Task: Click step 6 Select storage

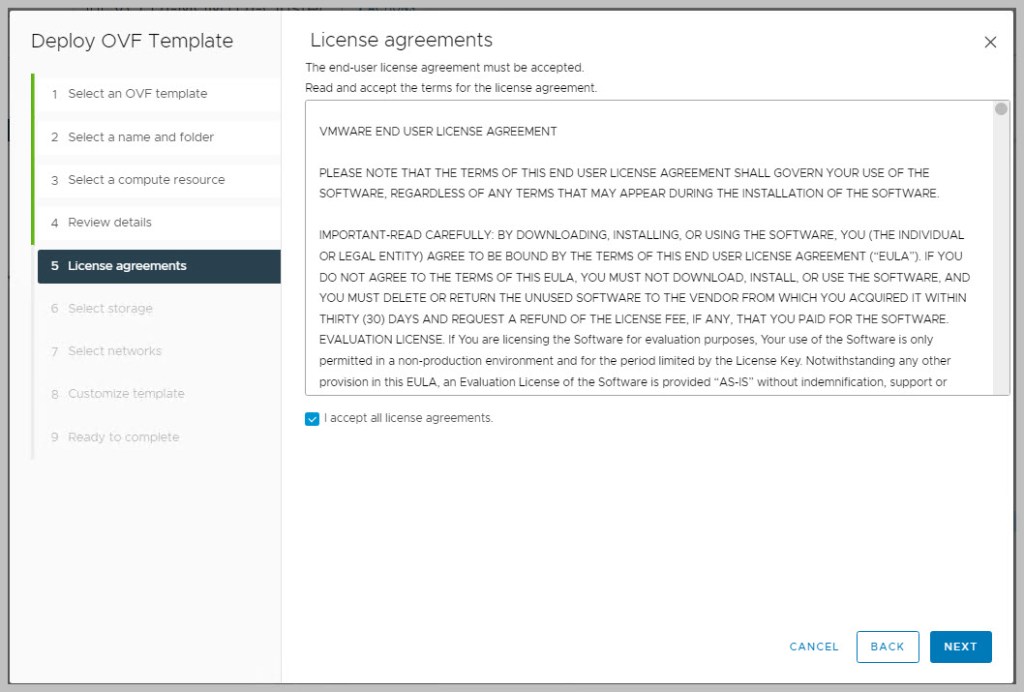Action: click(110, 309)
